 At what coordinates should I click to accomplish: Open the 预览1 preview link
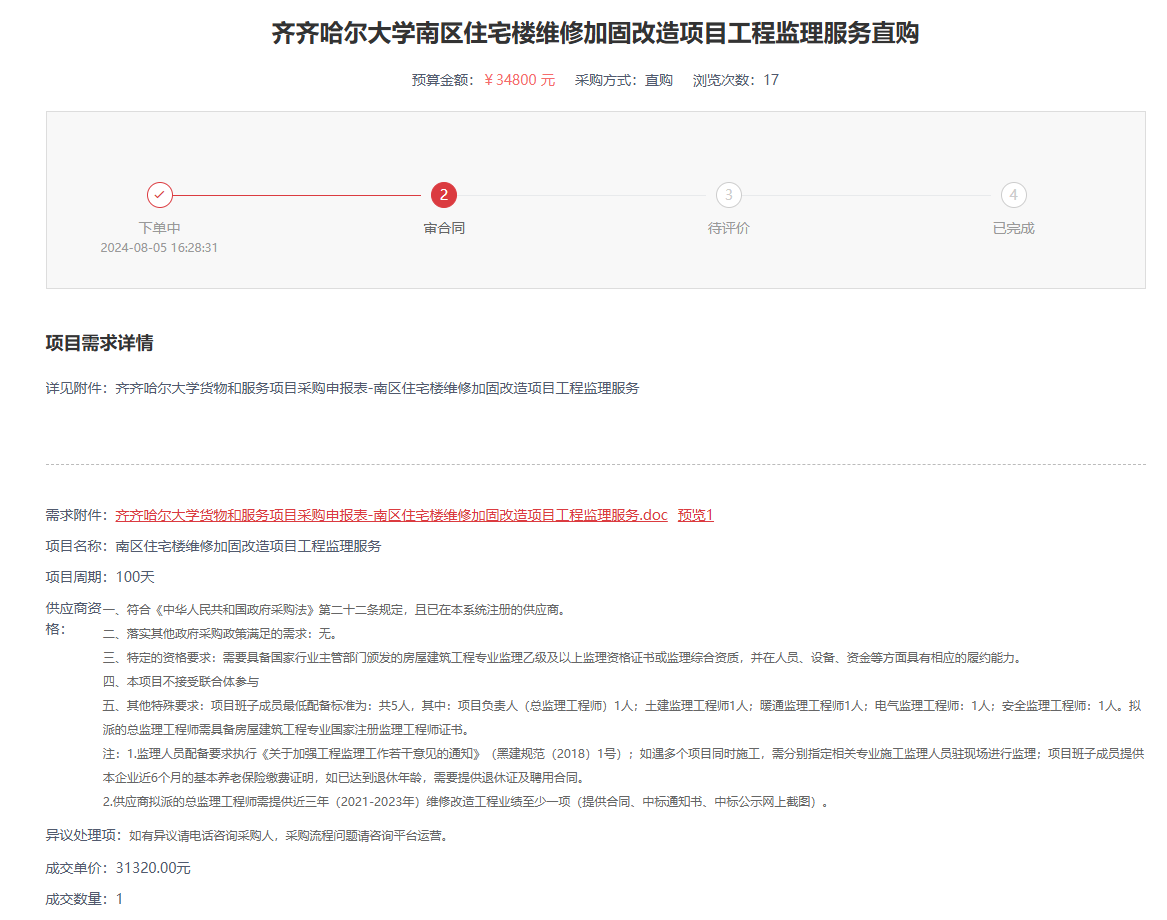click(x=695, y=516)
